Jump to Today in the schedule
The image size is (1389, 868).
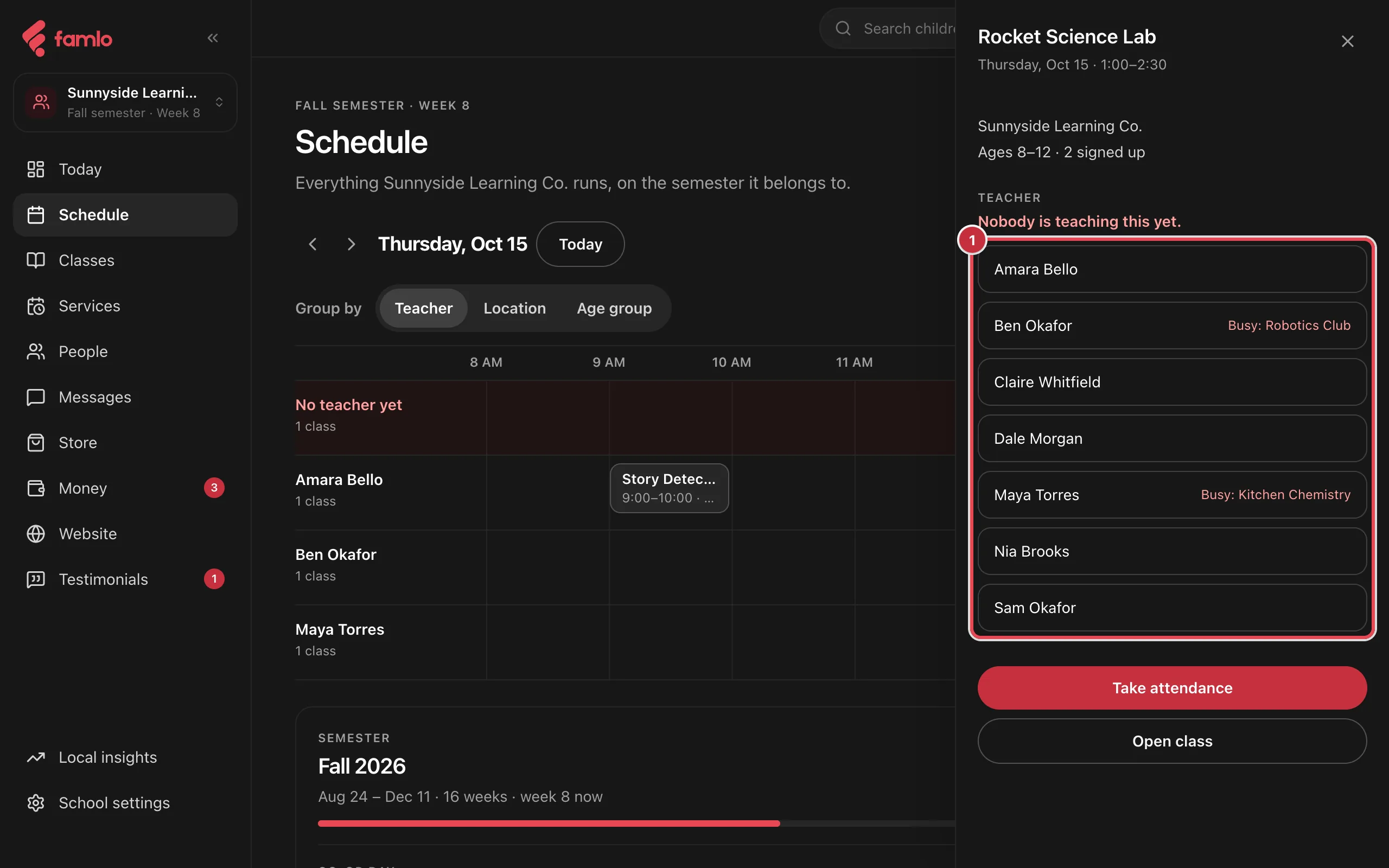pos(580,244)
